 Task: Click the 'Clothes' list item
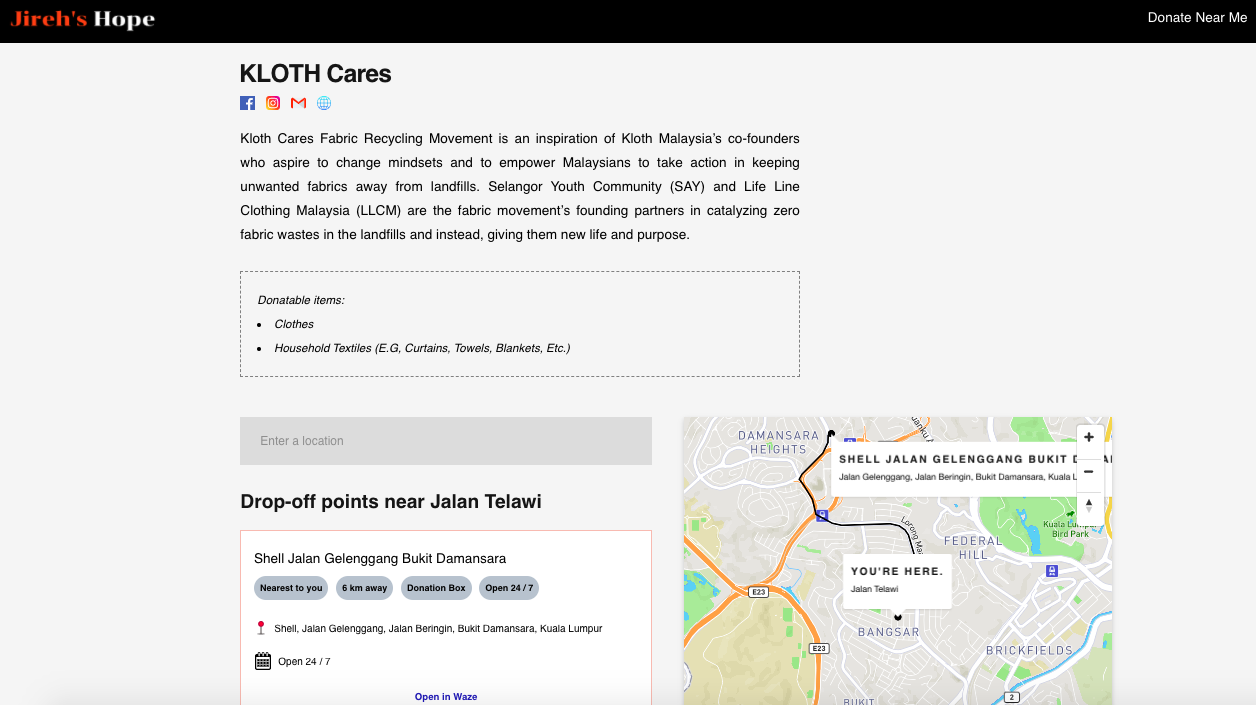294,324
